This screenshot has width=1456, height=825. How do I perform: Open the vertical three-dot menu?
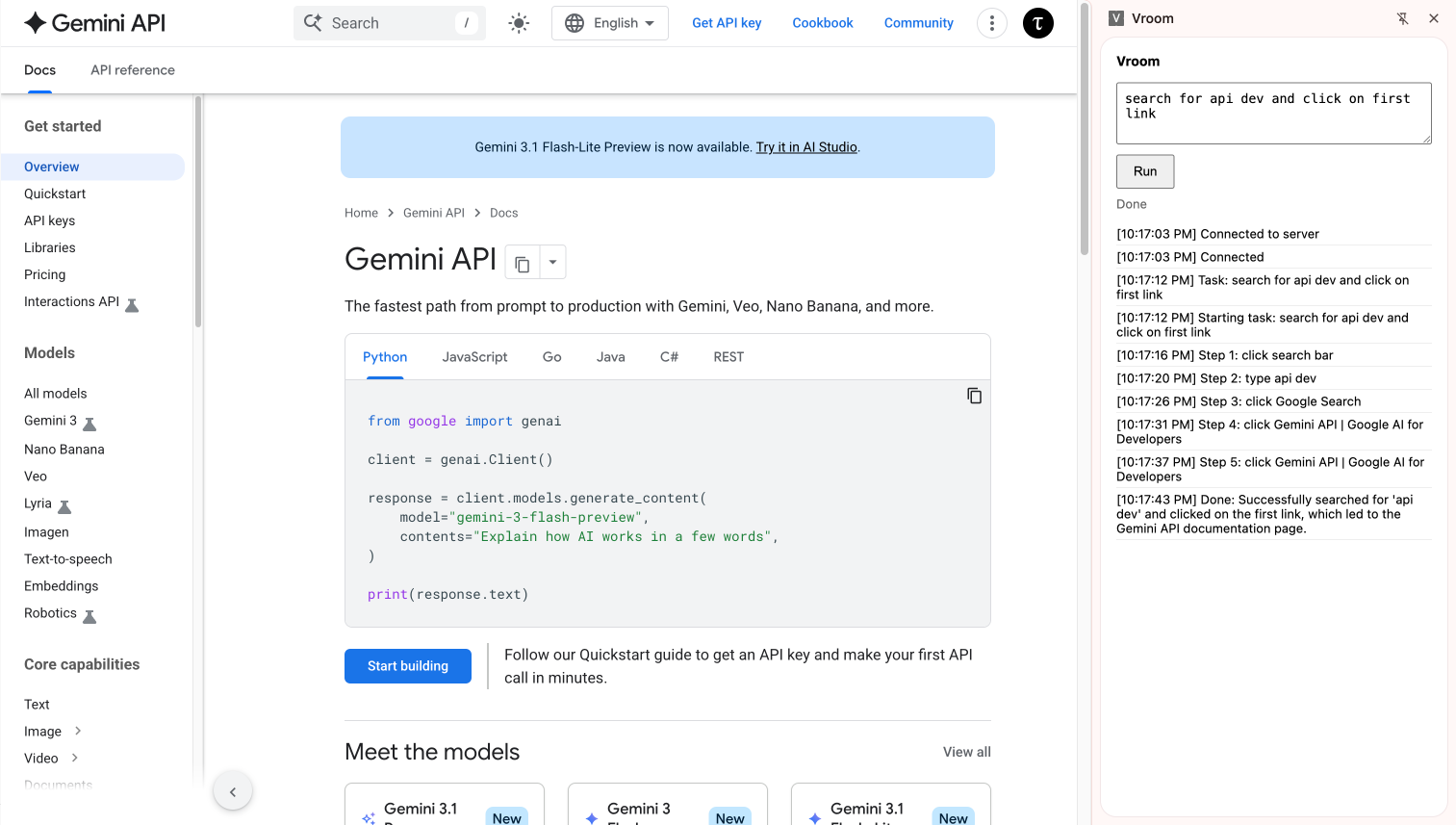(991, 23)
